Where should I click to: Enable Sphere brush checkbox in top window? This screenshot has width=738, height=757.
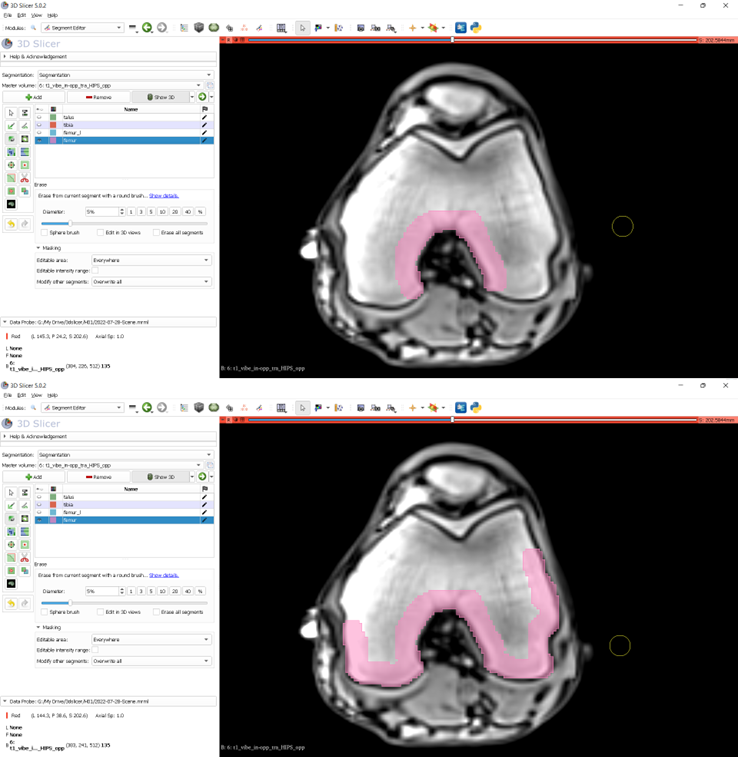tap(44, 233)
